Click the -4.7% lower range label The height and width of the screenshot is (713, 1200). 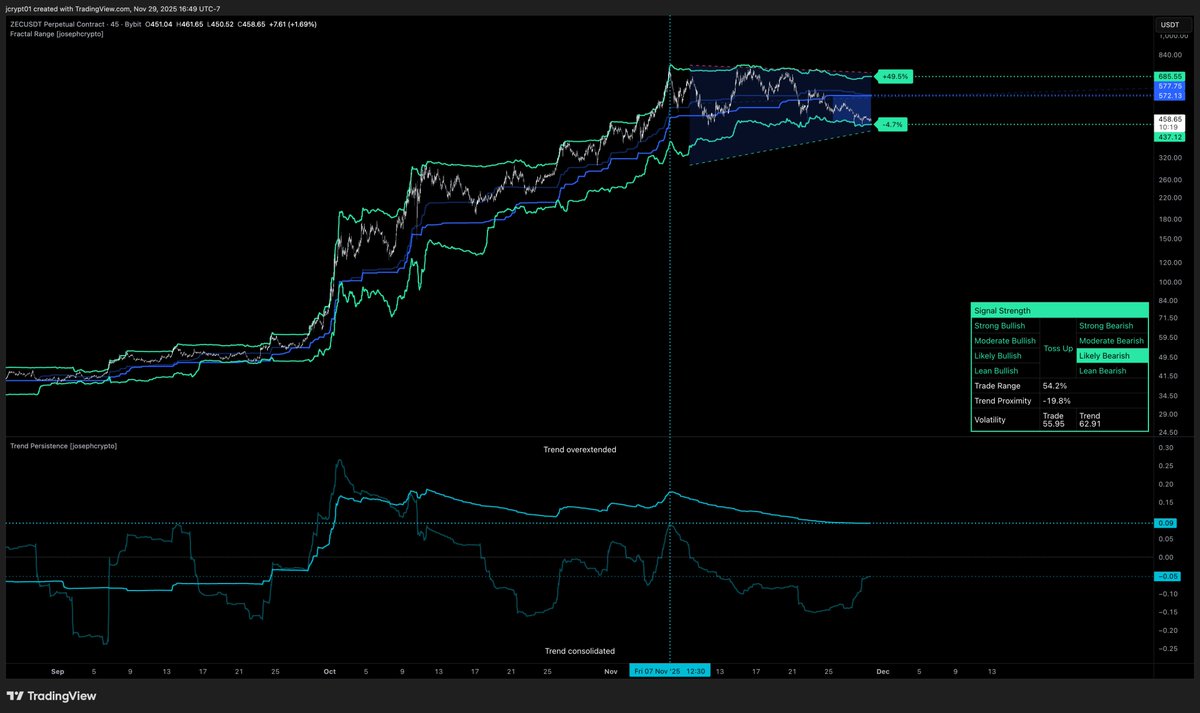click(x=890, y=125)
